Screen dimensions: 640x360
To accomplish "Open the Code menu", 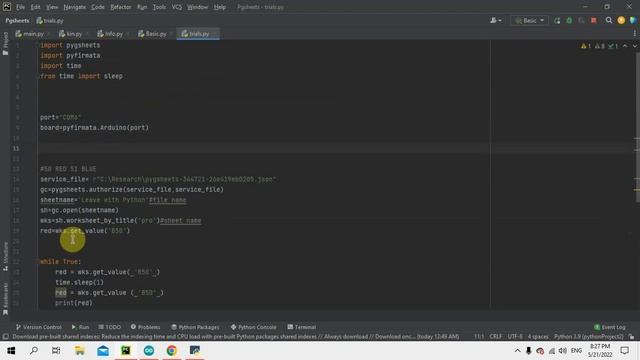I will click(98, 7).
